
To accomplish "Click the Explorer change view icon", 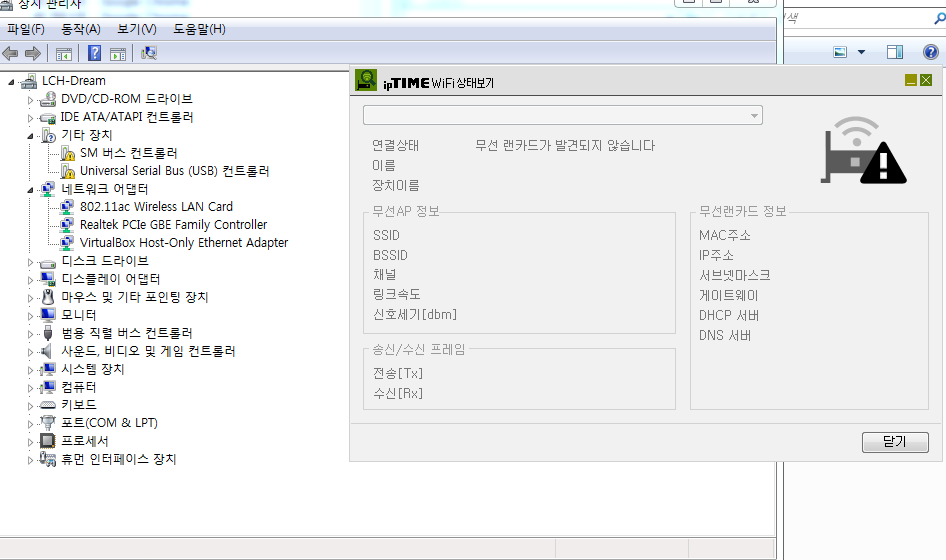I will click(x=840, y=52).
